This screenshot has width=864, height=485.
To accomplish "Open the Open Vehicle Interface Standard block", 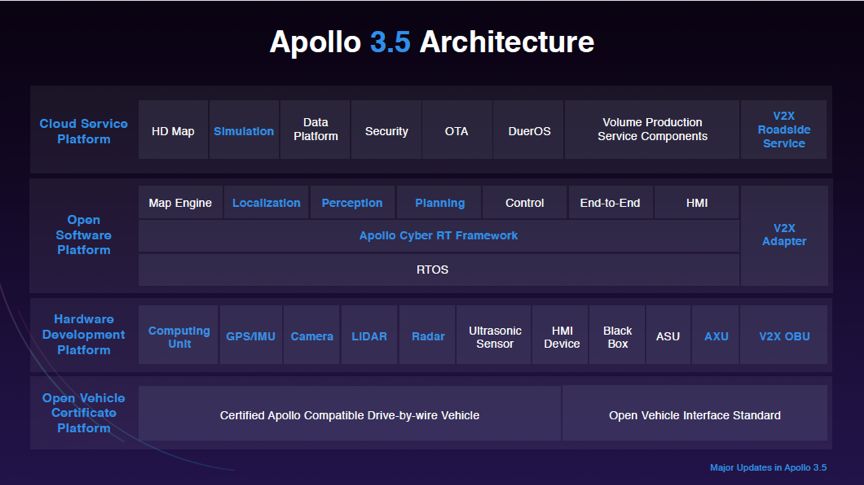I will [x=694, y=414].
